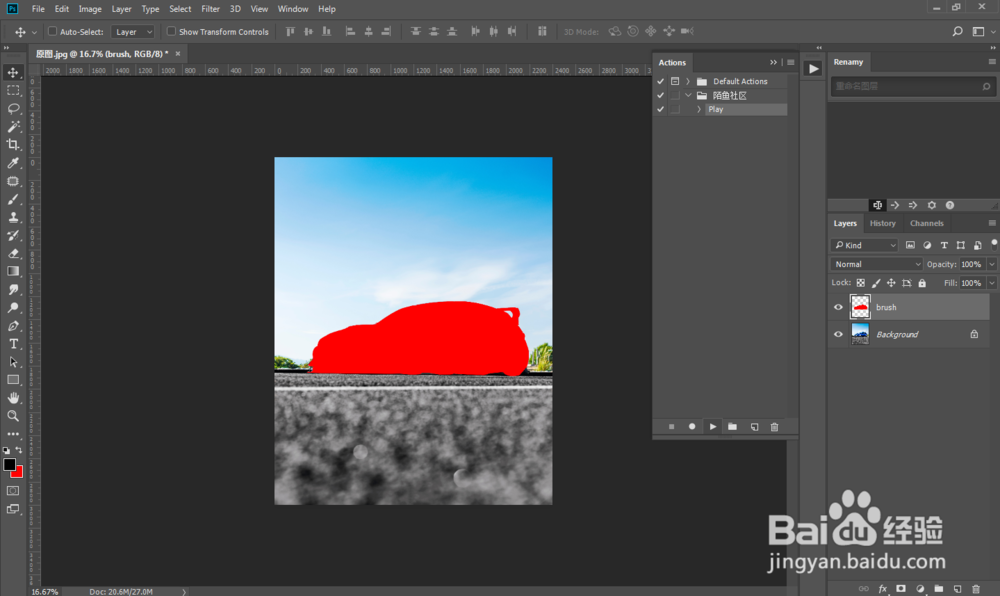Screen dimensions: 1000x596
Task: Open the Window menu
Action: tap(293, 9)
